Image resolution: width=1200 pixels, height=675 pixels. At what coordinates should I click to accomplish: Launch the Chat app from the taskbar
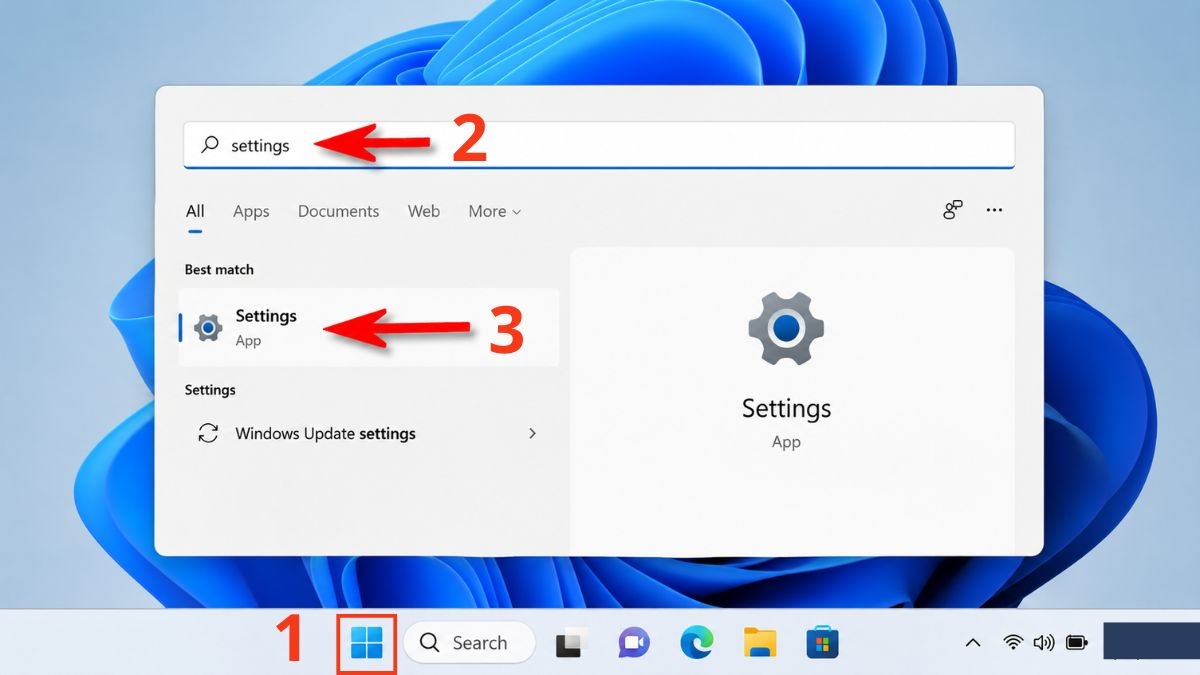pos(633,643)
